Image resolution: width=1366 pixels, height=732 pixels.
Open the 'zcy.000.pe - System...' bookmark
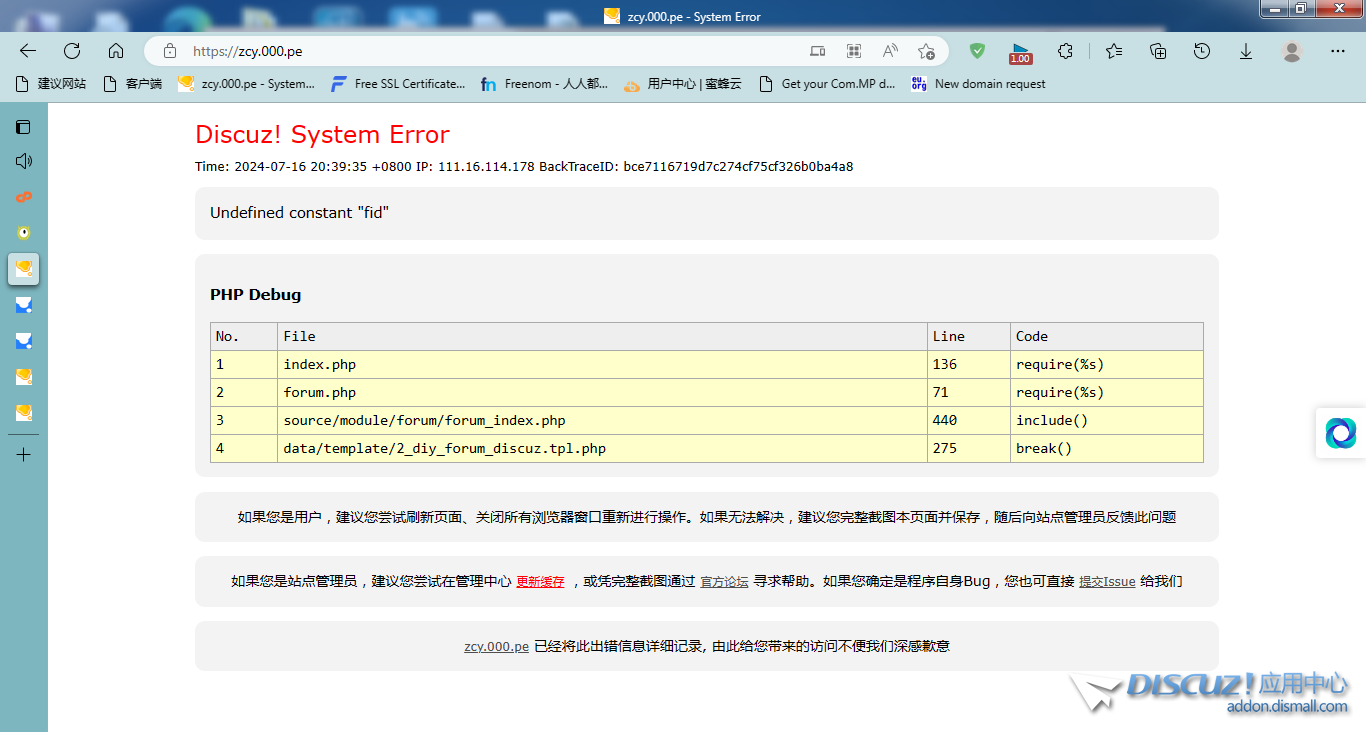[x=246, y=84]
